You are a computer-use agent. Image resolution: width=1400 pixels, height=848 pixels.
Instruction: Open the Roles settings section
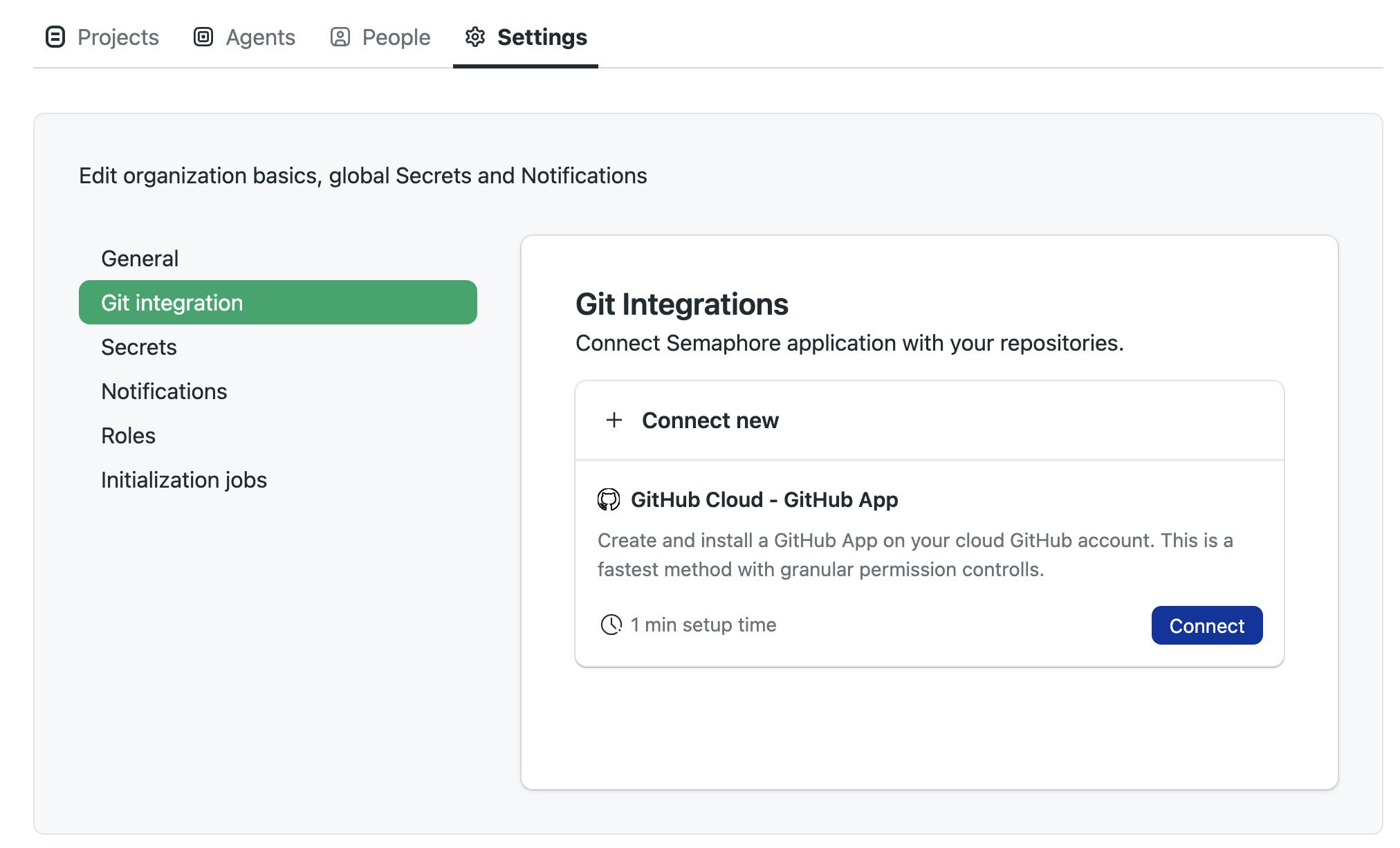278,435
